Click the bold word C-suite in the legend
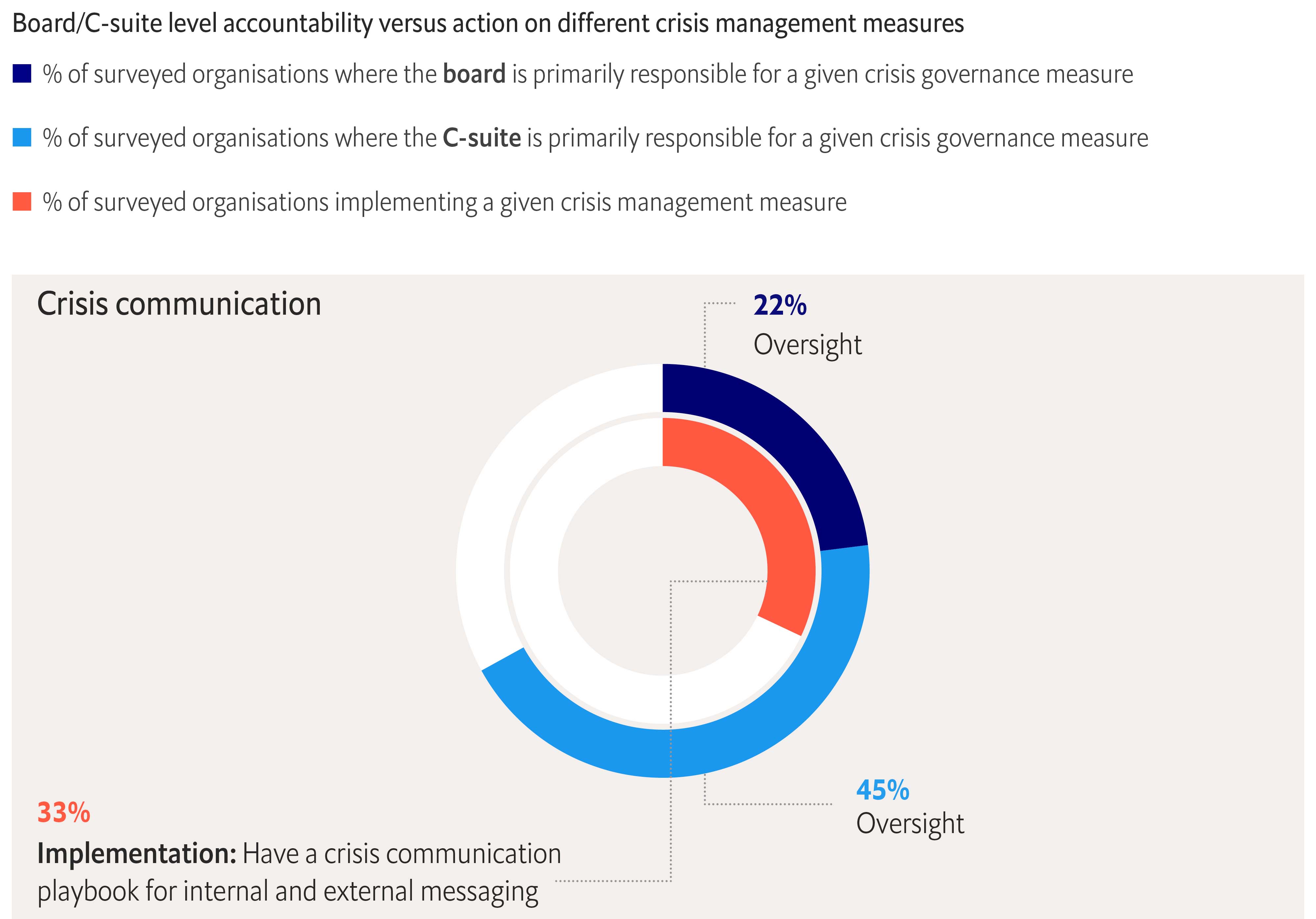Viewport: 1316px width, 919px height. click(x=481, y=138)
